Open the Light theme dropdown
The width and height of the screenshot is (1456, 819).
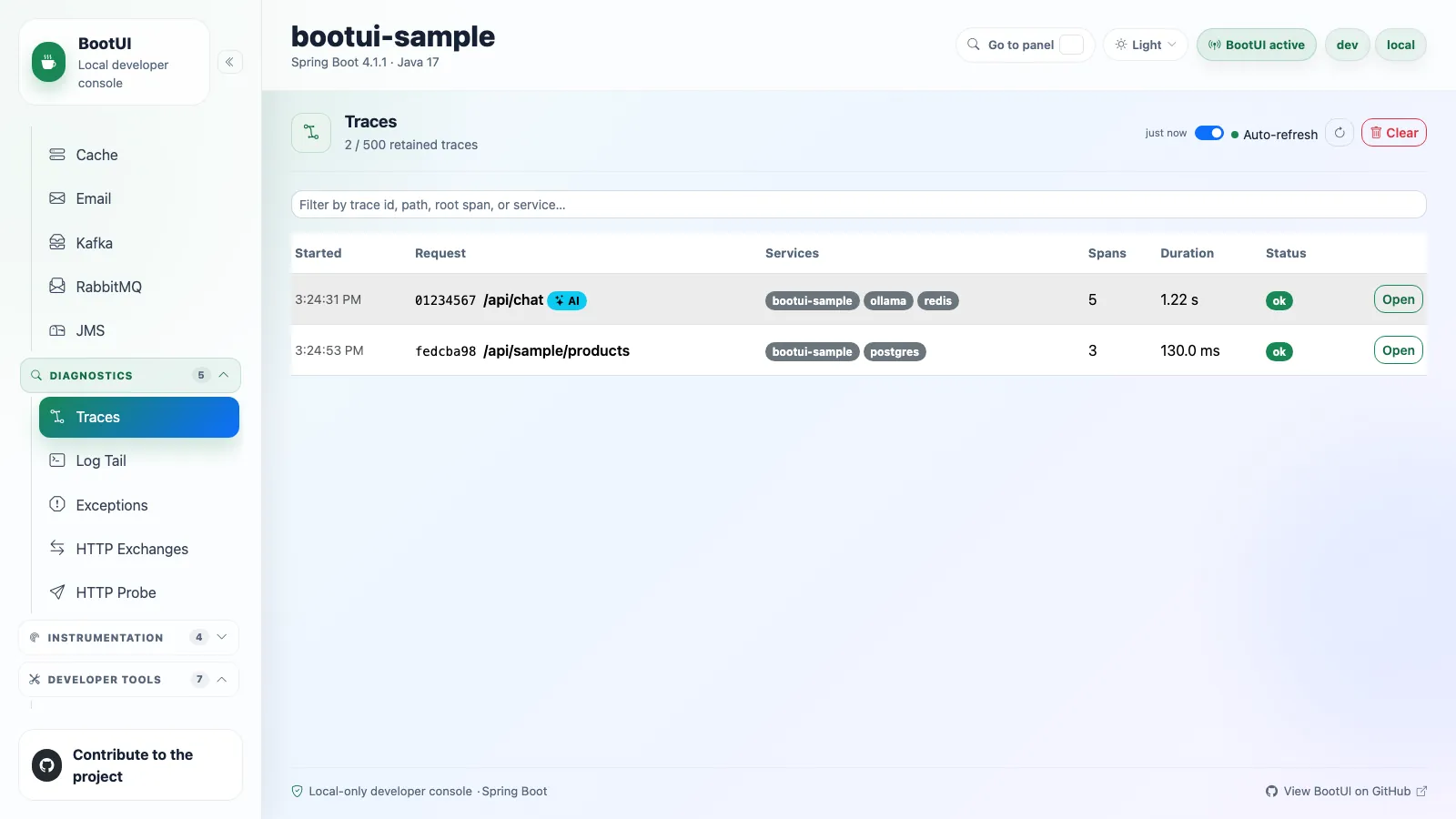coord(1146,45)
